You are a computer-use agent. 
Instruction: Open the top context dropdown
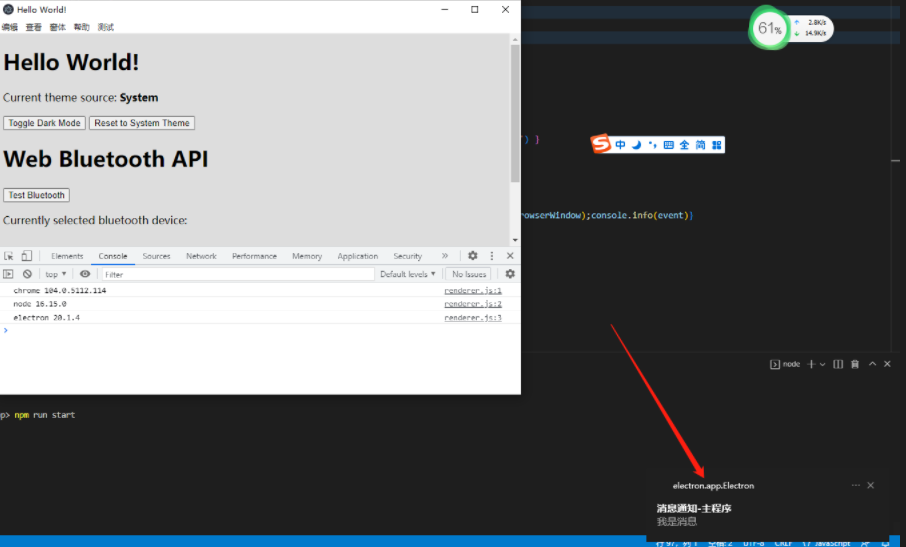(55, 274)
